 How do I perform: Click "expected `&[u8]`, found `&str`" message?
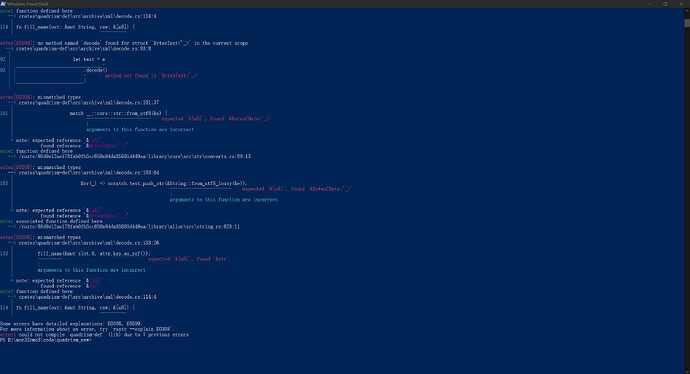tap(188, 259)
